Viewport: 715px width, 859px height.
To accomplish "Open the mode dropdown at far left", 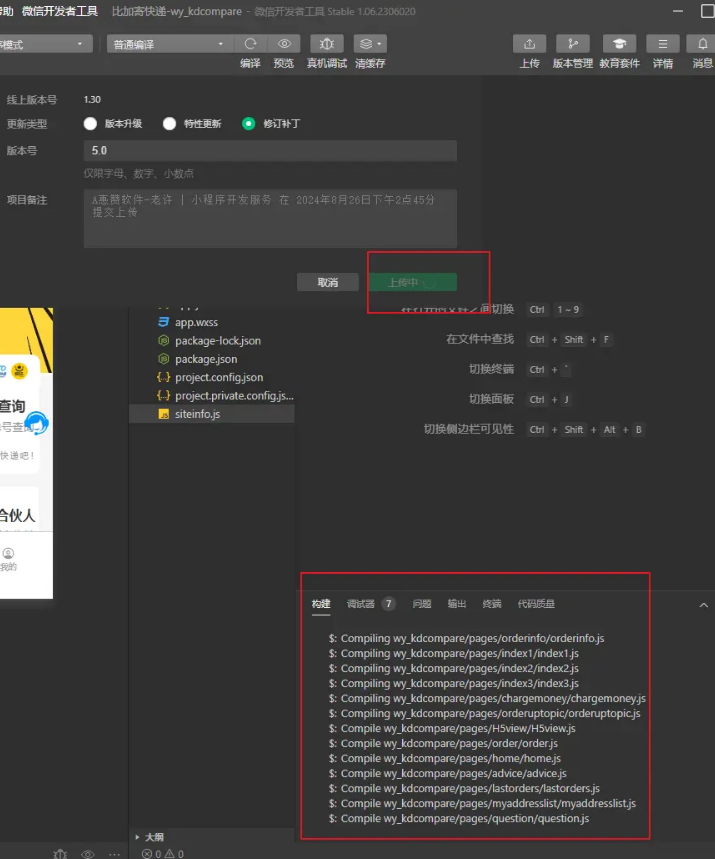I will pos(44,44).
